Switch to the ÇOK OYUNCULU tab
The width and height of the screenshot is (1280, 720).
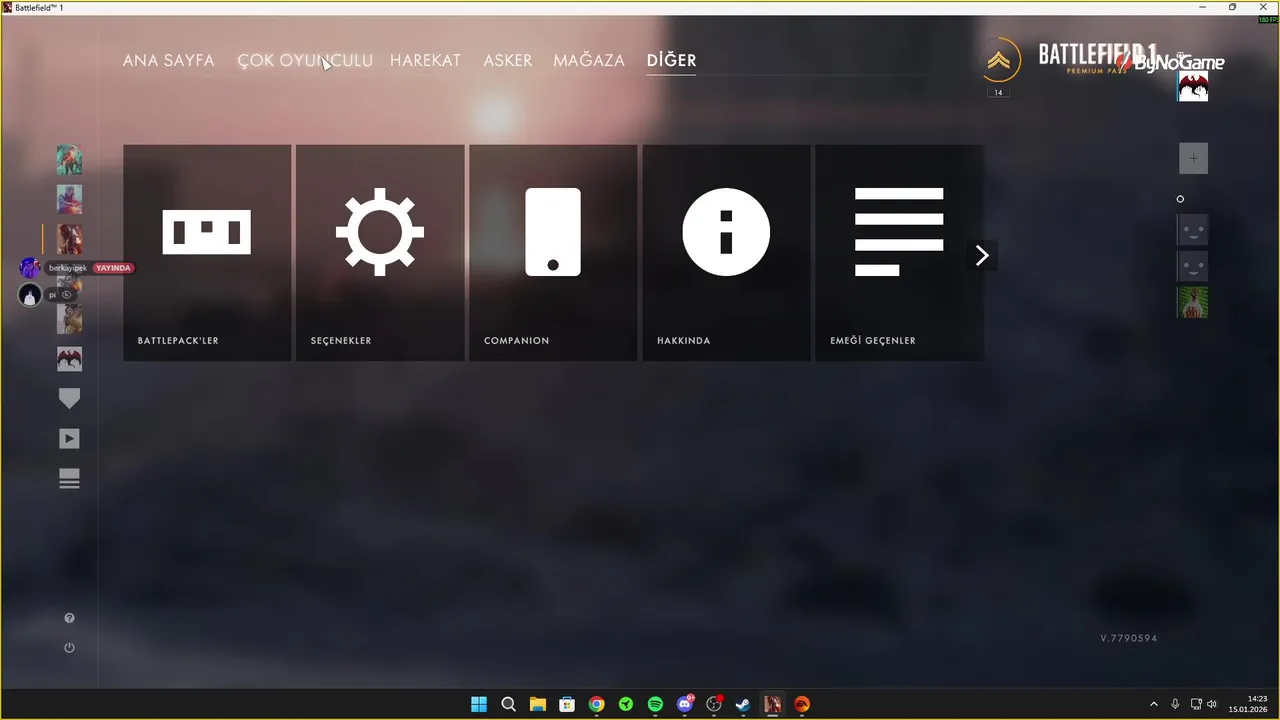tap(305, 60)
